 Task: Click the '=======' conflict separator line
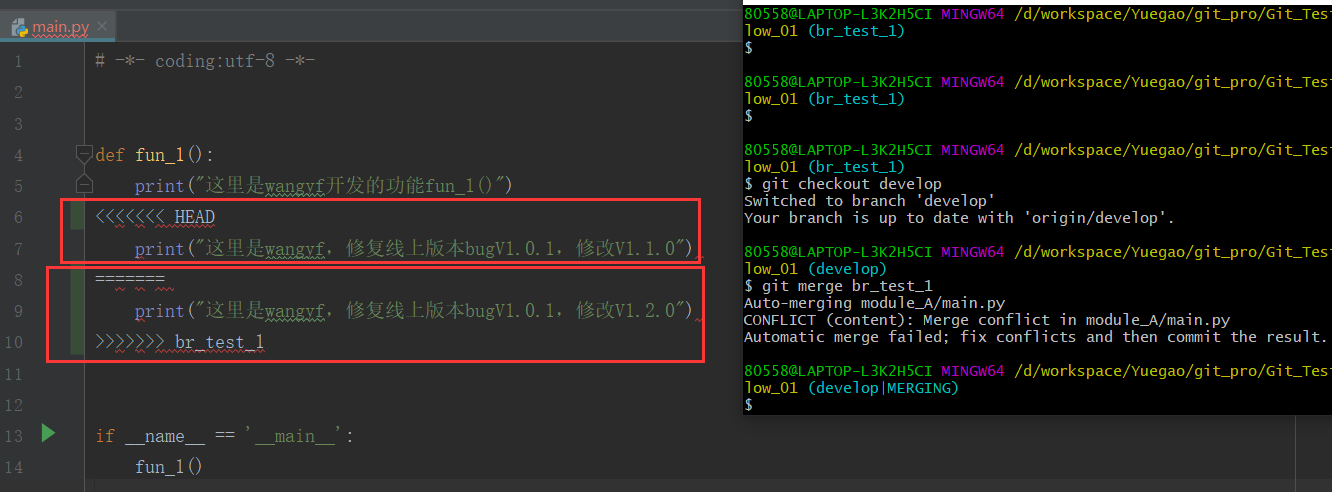(130, 279)
